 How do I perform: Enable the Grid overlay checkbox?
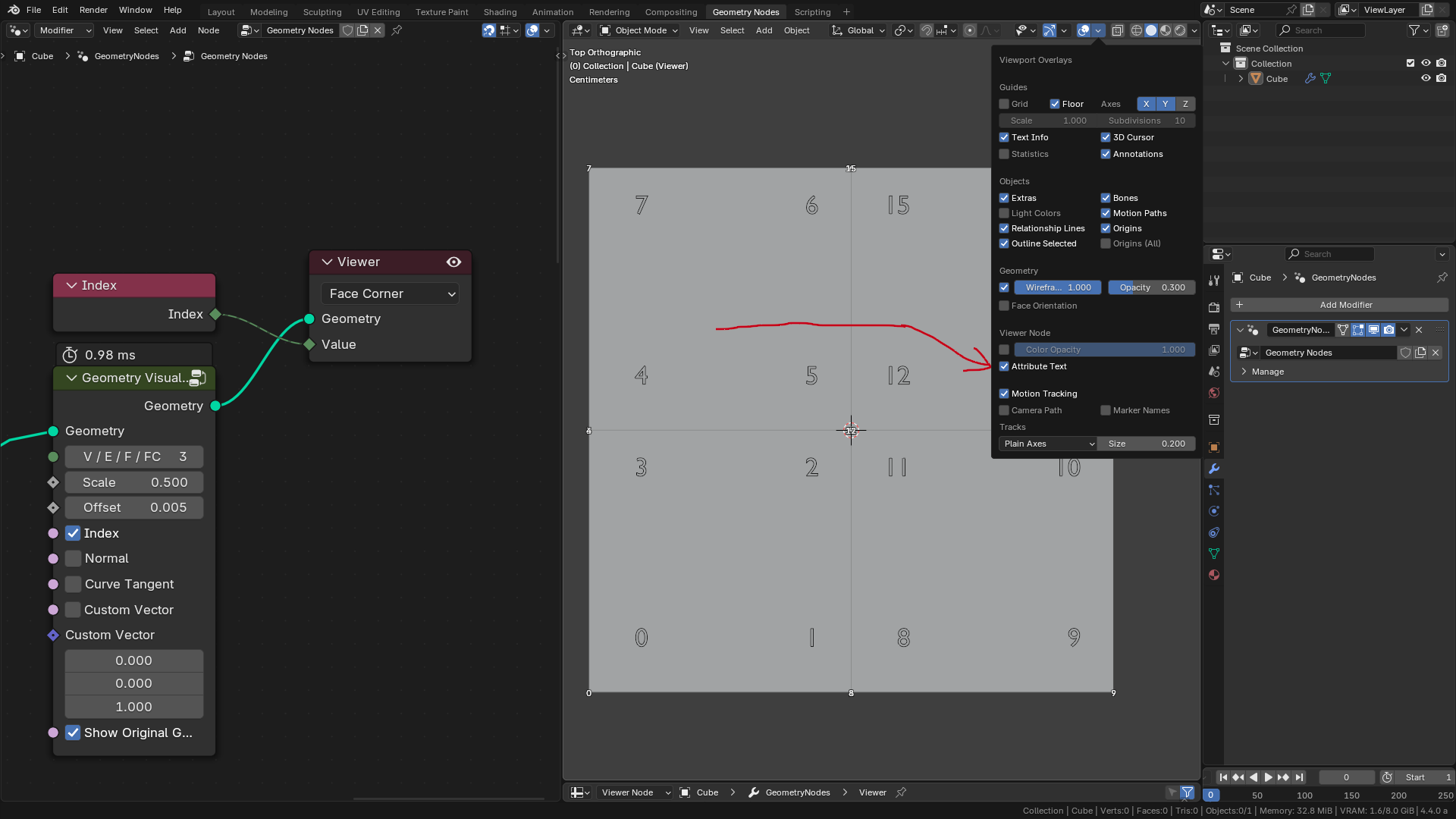pyautogui.click(x=1004, y=104)
